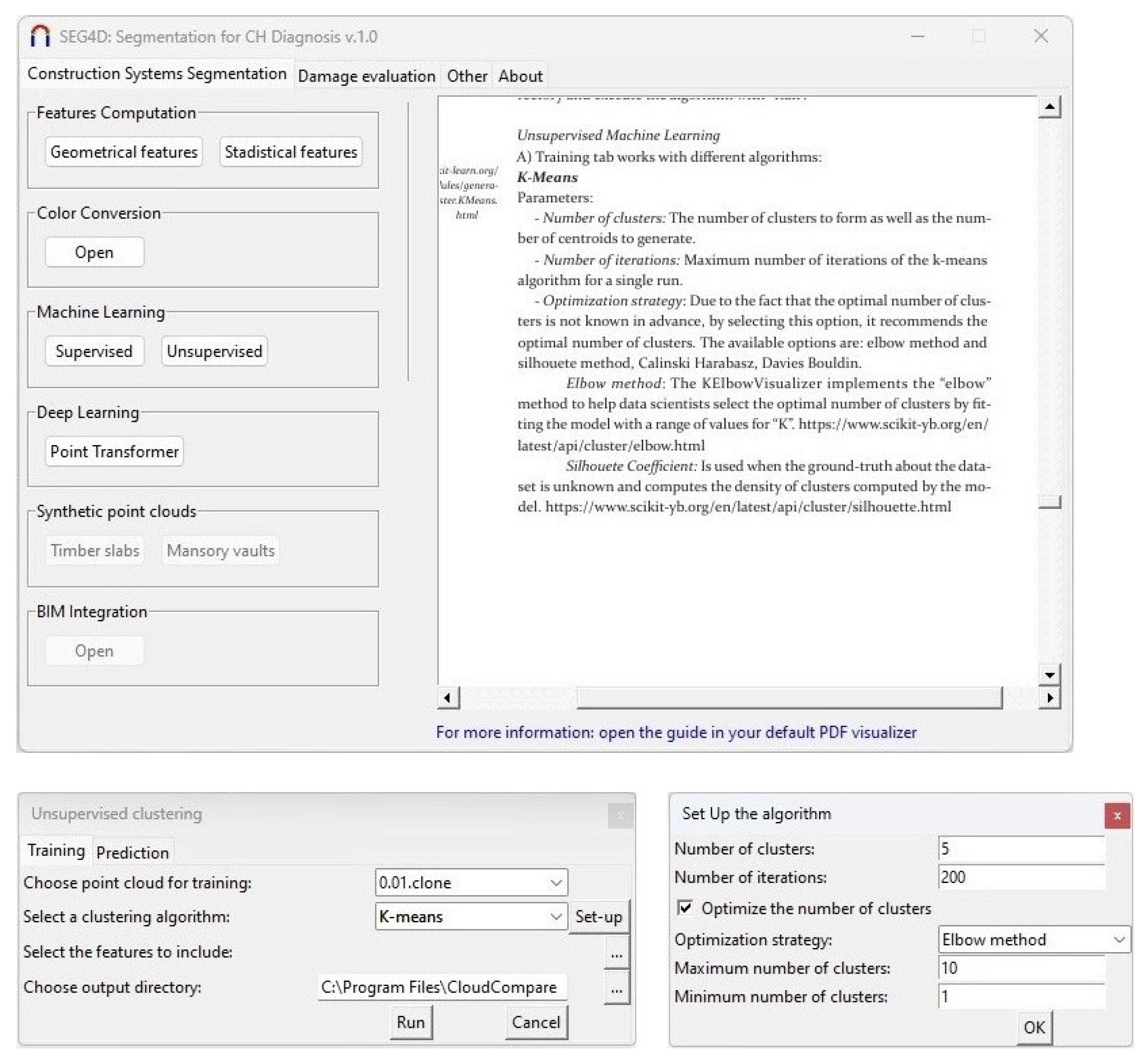Switch to the Prediction tab
Screen dimensions: 1146x1064
point(132,853)
